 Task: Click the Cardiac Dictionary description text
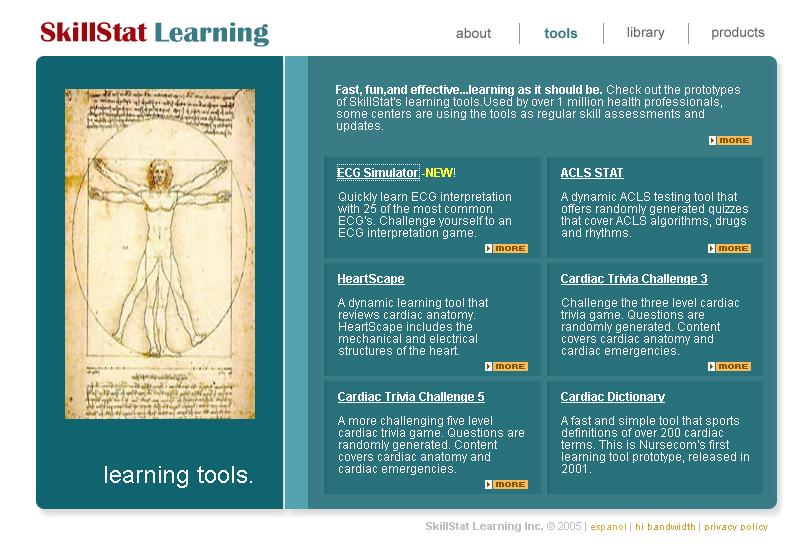655,445
